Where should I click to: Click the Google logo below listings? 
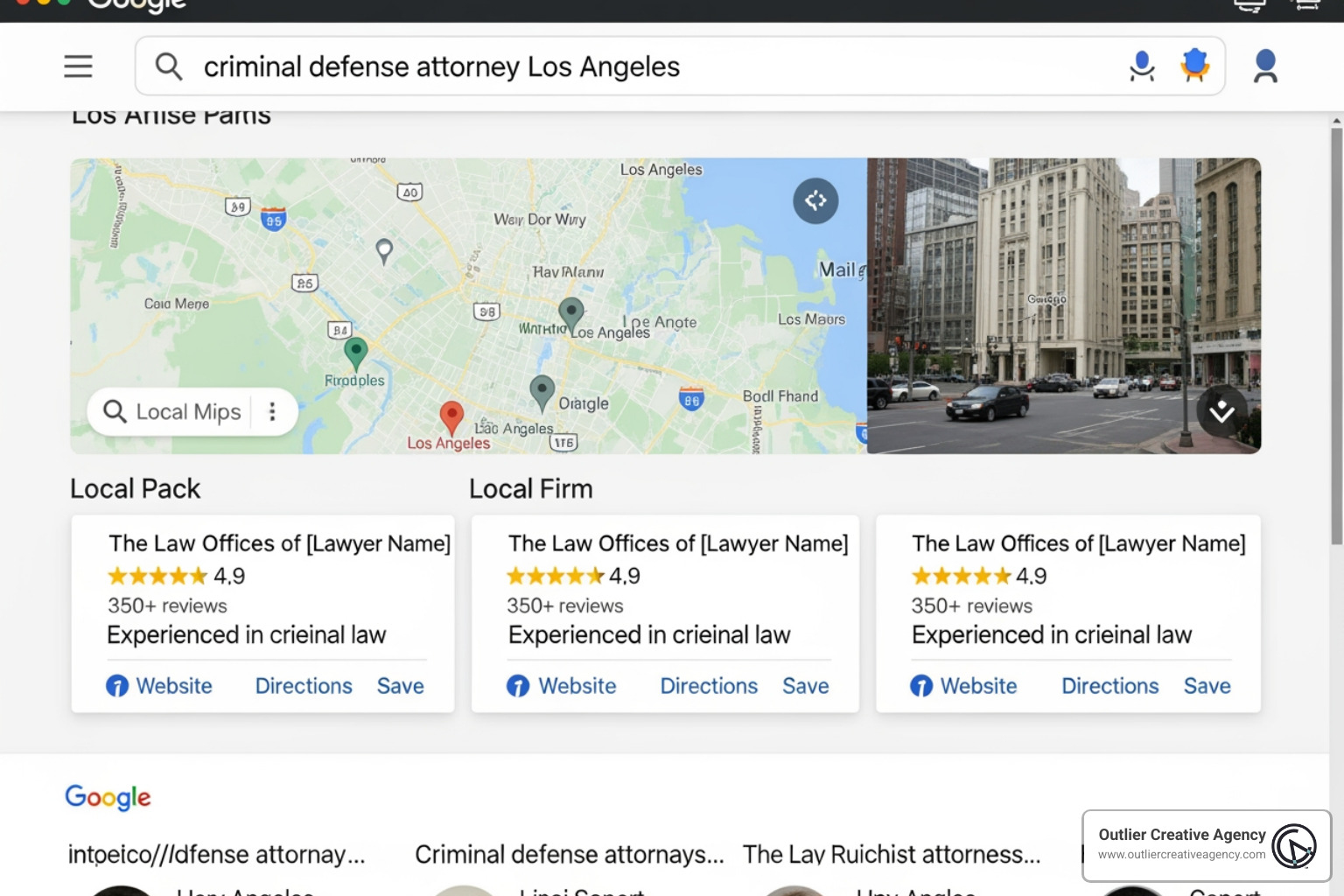click(x=108, y=797)
